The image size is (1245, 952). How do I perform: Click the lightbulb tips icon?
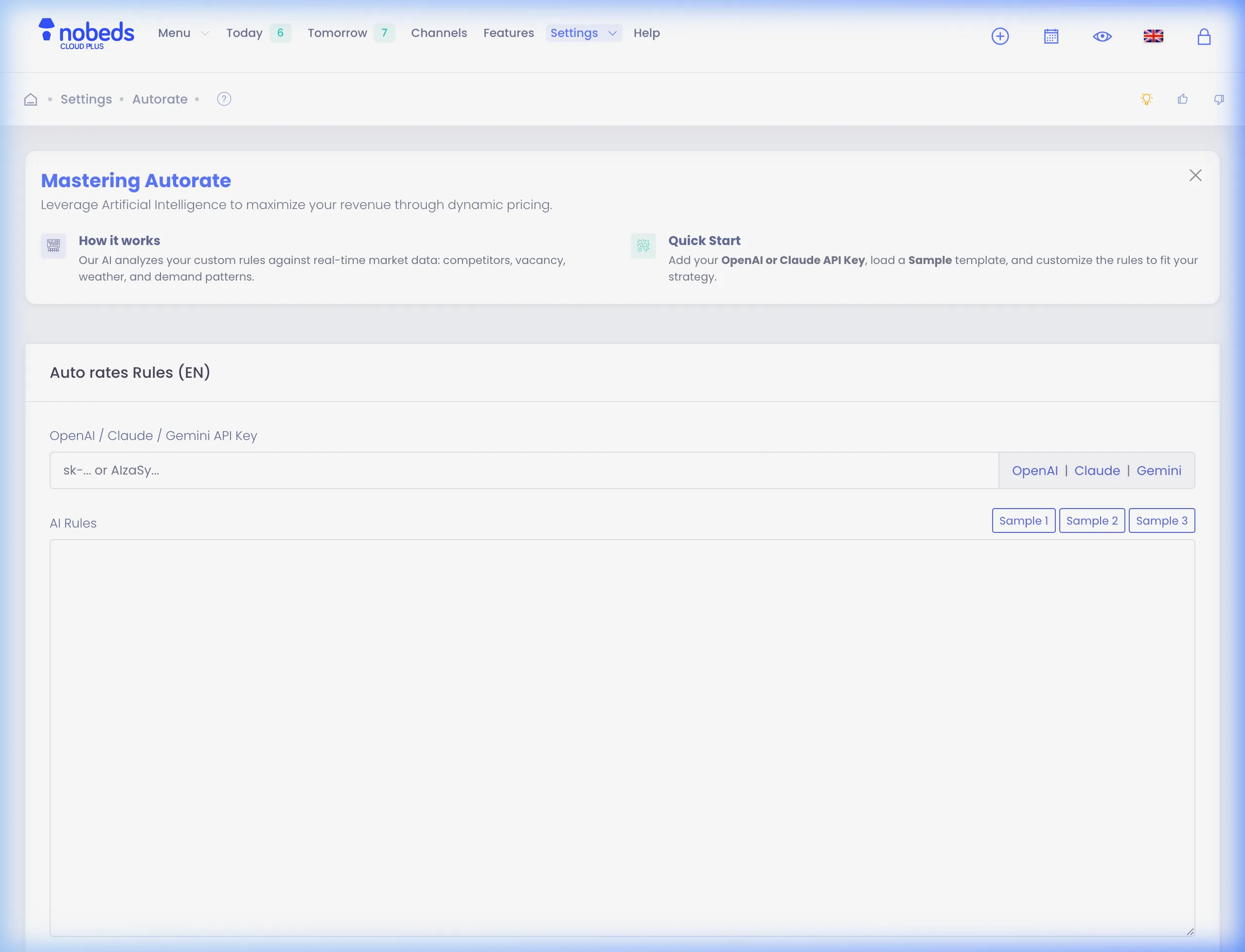click(x=1146, y=99)
